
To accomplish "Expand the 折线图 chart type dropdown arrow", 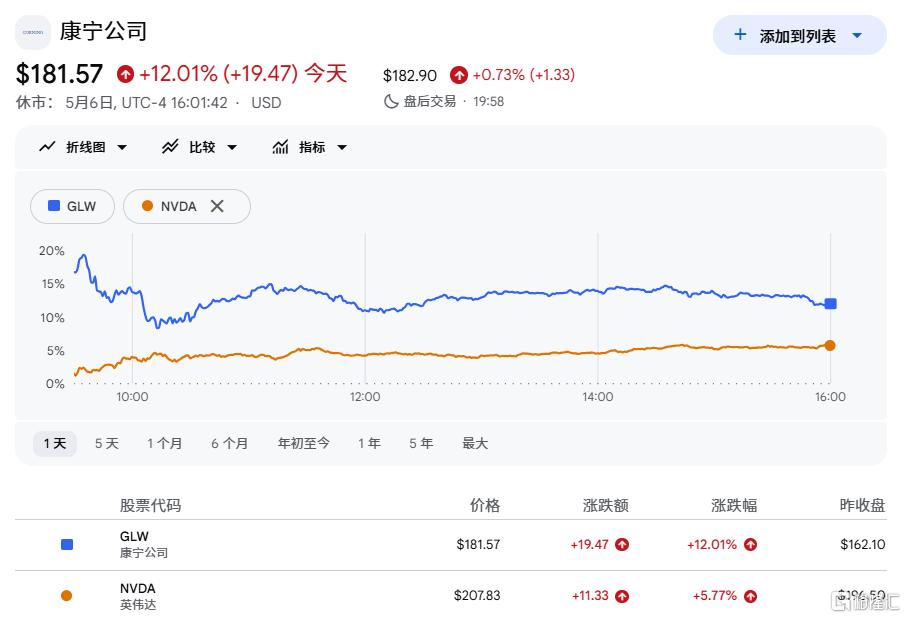I will [122, 147].
